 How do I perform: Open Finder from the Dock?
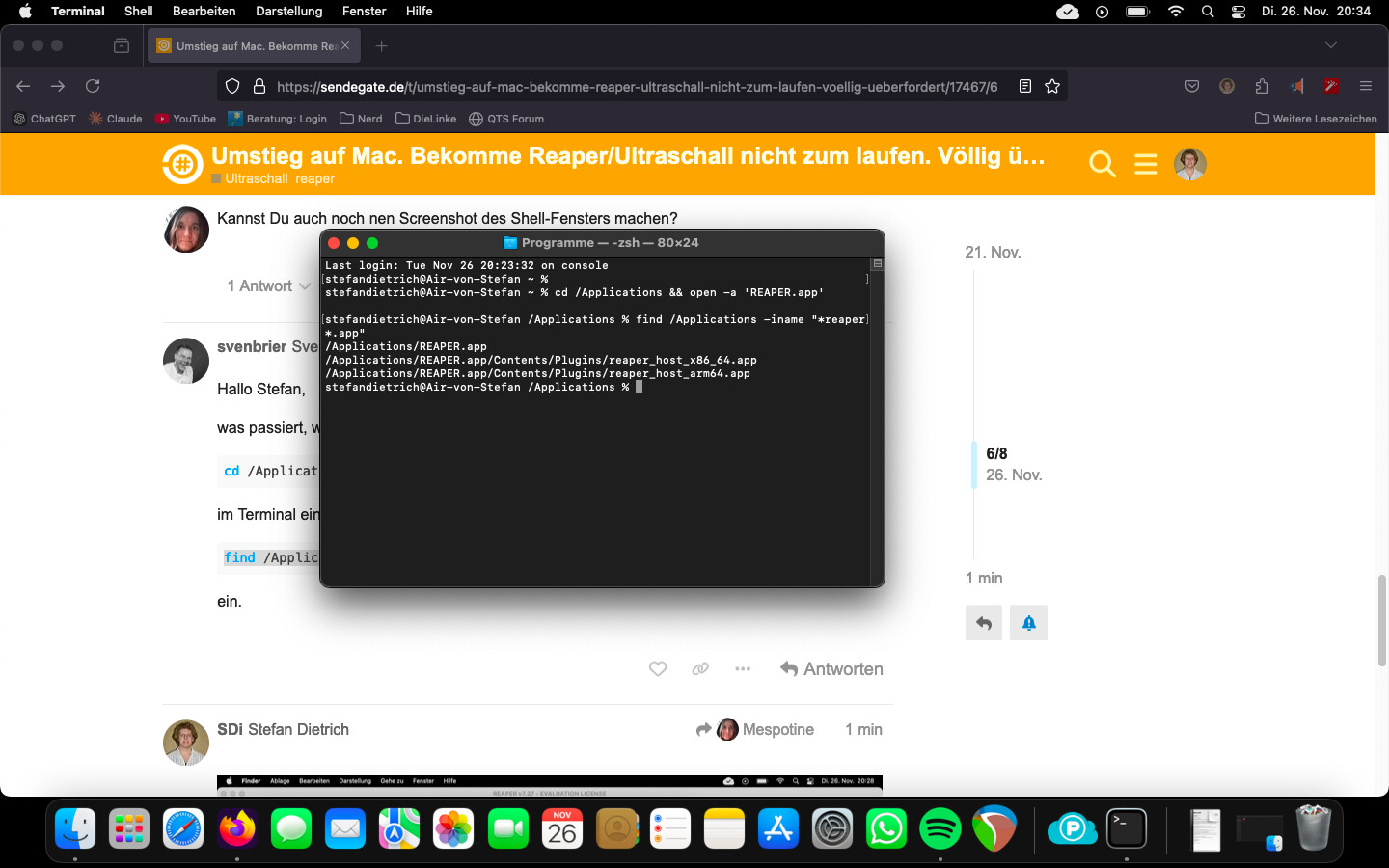point(75,828)
